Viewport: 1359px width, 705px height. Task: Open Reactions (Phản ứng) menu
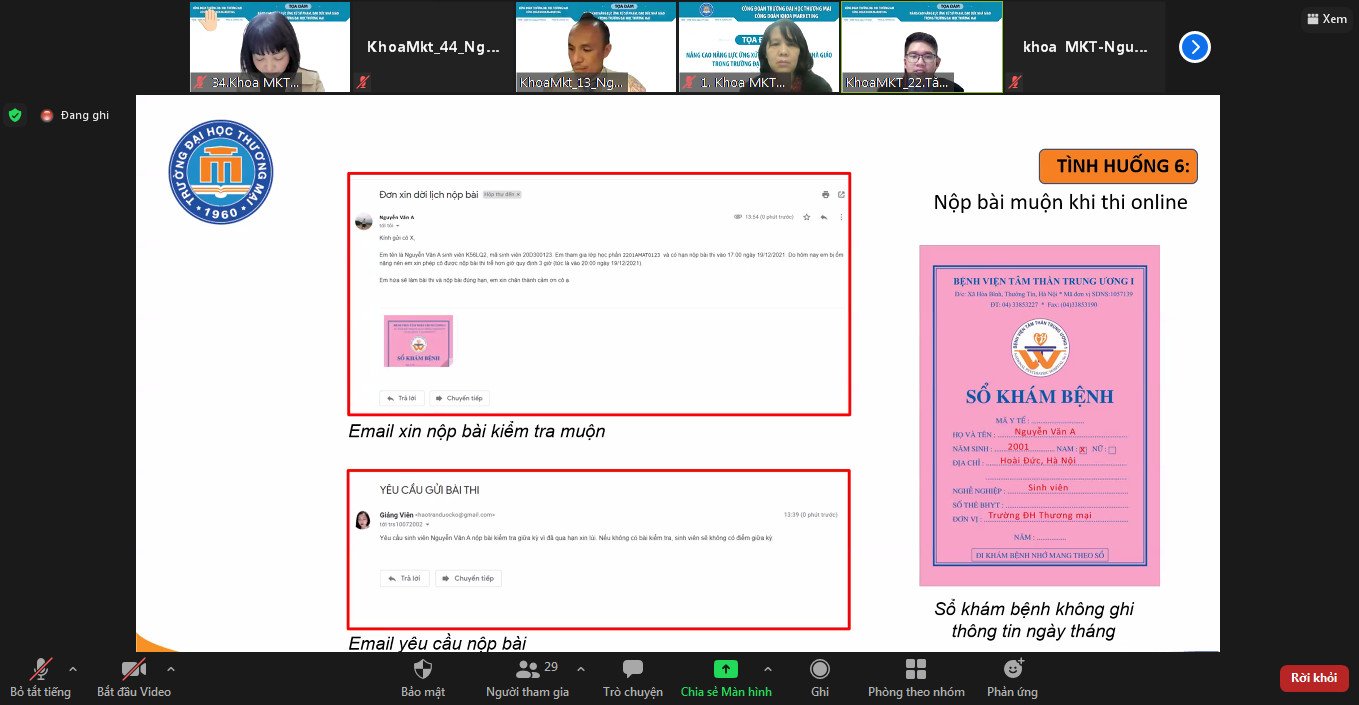click(1012, 670)
